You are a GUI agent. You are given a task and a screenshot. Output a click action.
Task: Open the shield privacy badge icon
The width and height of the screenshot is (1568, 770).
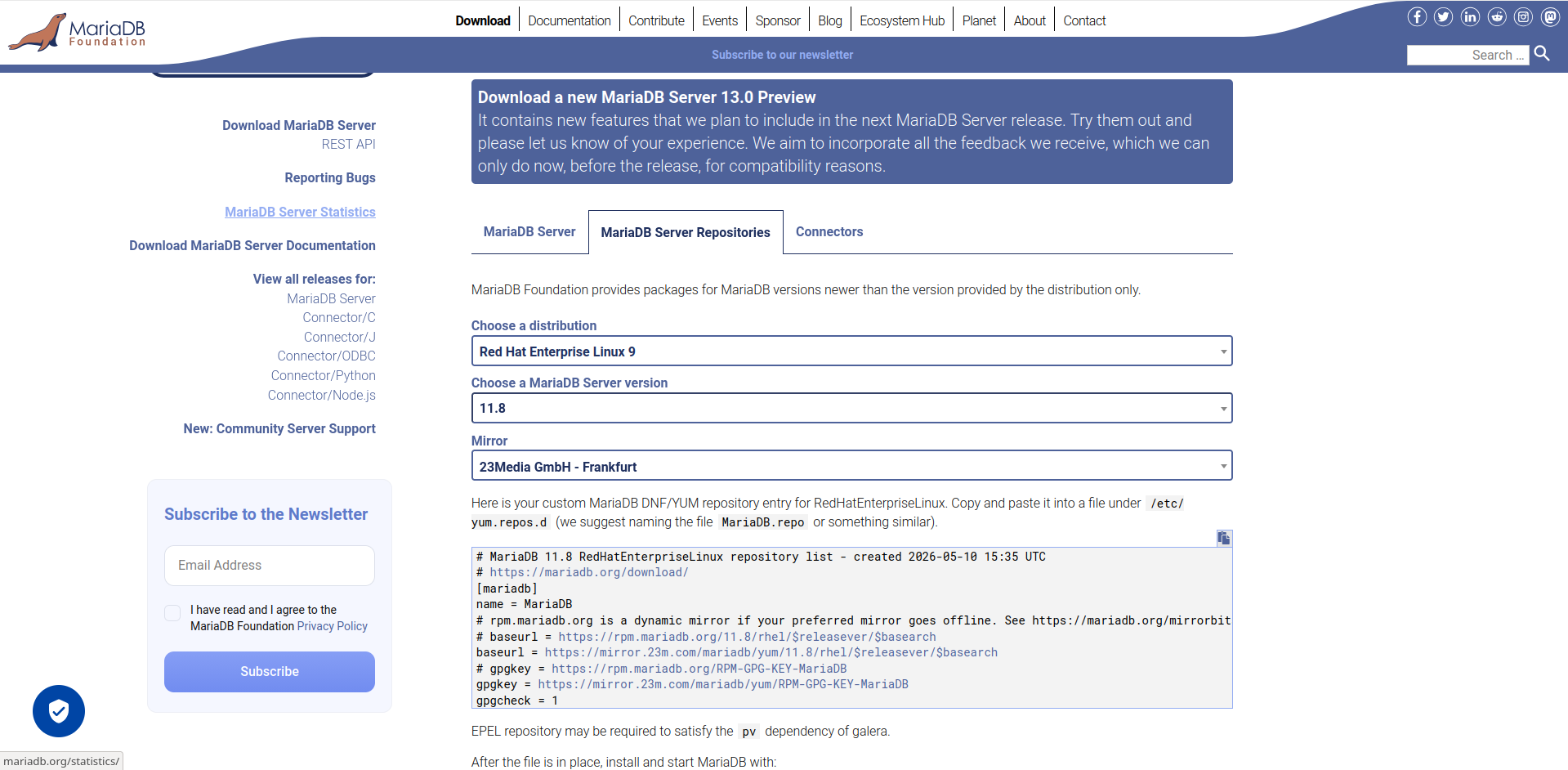click(59, 711)
